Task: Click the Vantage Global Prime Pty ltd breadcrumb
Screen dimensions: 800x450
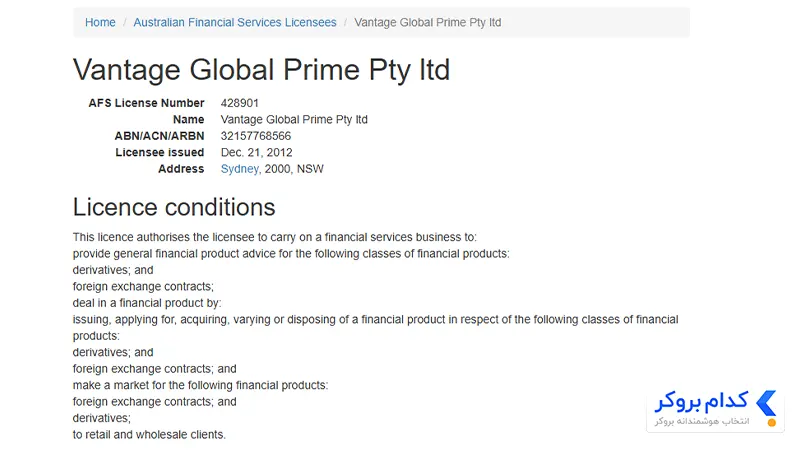Action: 428,22
